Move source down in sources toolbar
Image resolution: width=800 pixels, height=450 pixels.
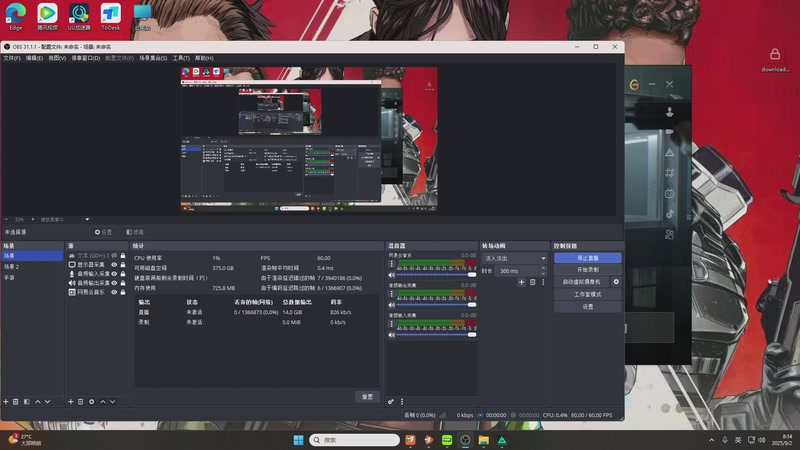coord(112,402)
